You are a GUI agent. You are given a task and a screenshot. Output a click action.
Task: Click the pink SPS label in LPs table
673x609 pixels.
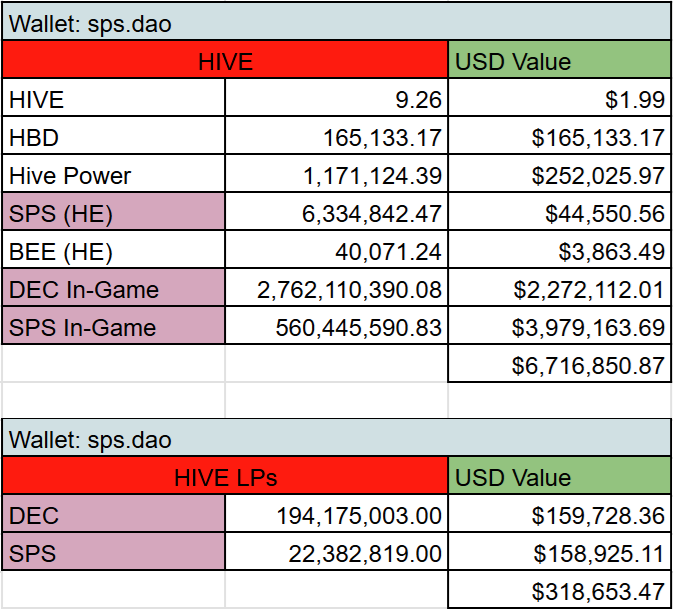tap(113, 551)
